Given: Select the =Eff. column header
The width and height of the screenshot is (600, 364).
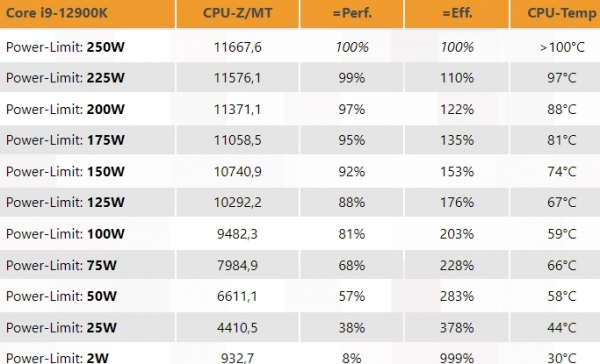Looking at the screenshot, I should pyautogui.click(x=457, y=14).
